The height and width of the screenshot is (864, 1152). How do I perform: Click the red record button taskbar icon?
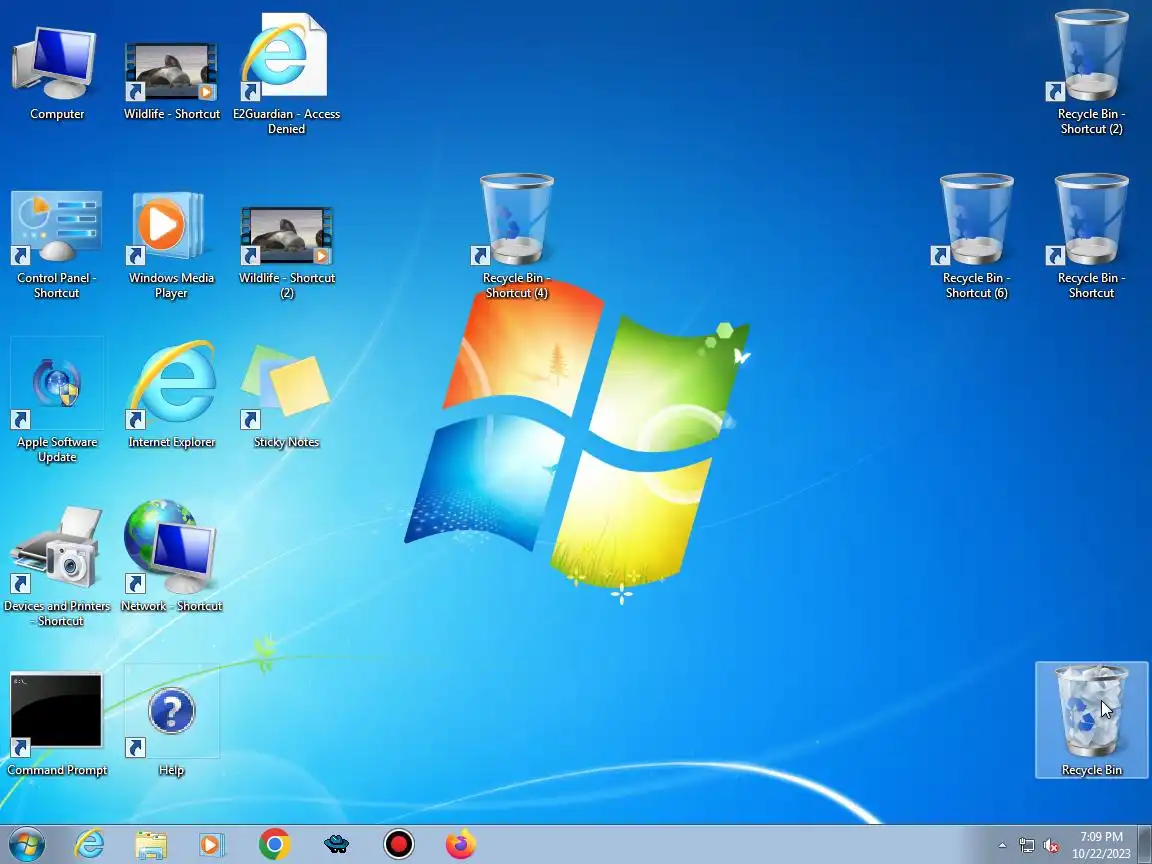[399, 844]
